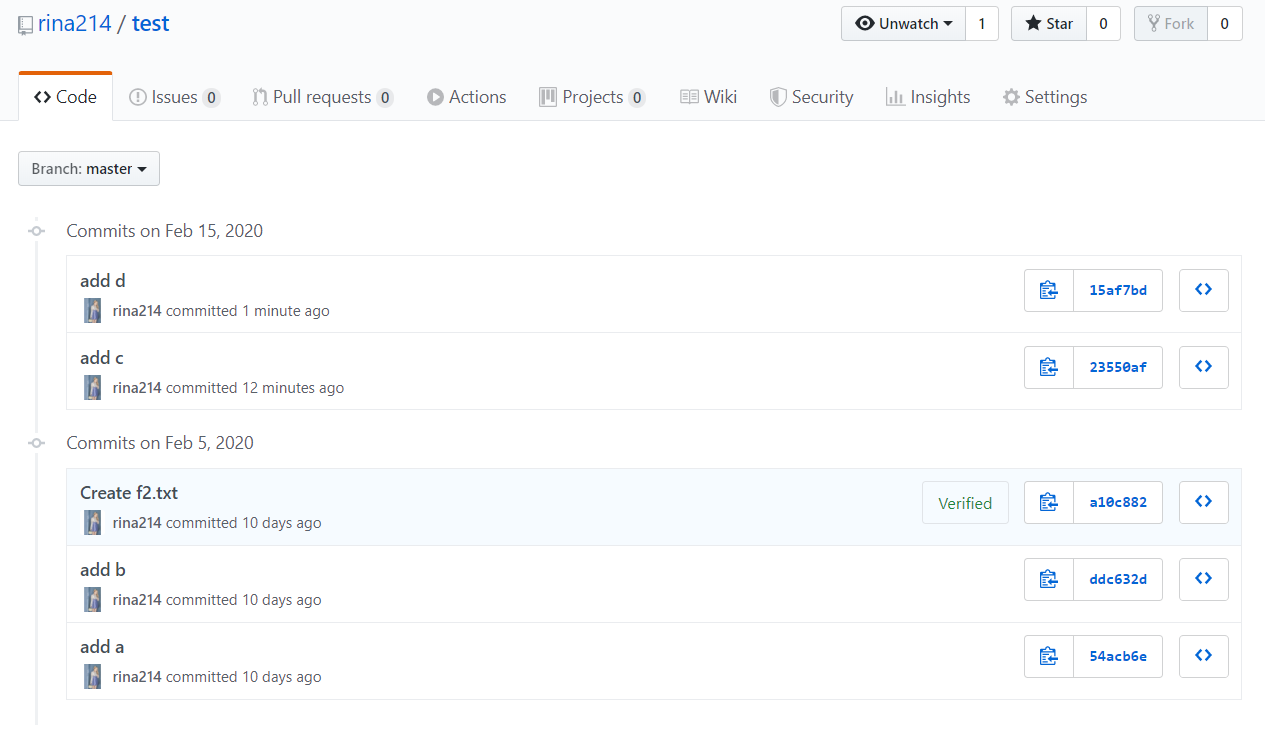Open the Settings tab
The height and width of the screenshot is (732, 1265).
point(1045,97)
